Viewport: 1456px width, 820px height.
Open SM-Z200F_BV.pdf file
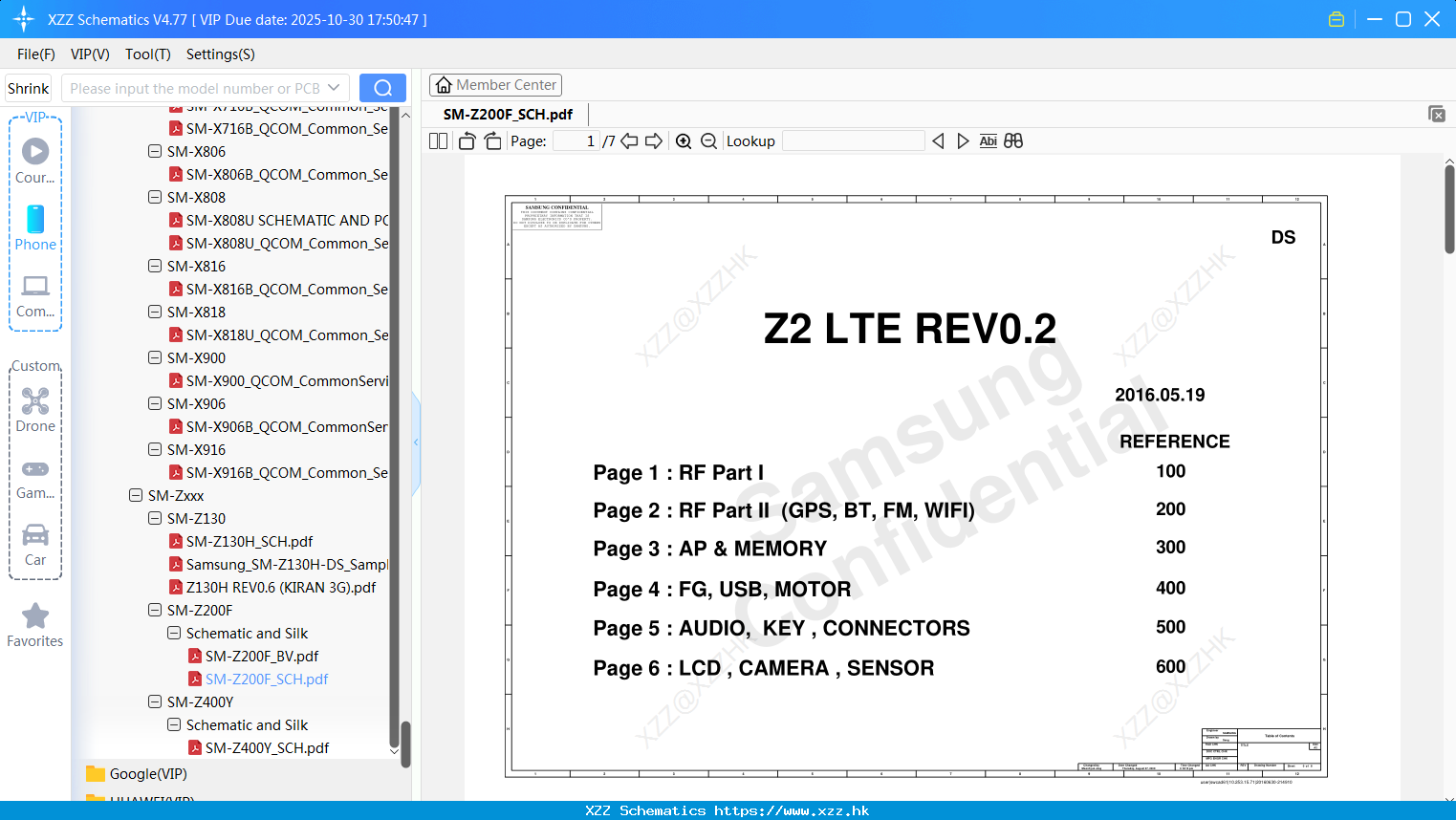tap(262, 657)
